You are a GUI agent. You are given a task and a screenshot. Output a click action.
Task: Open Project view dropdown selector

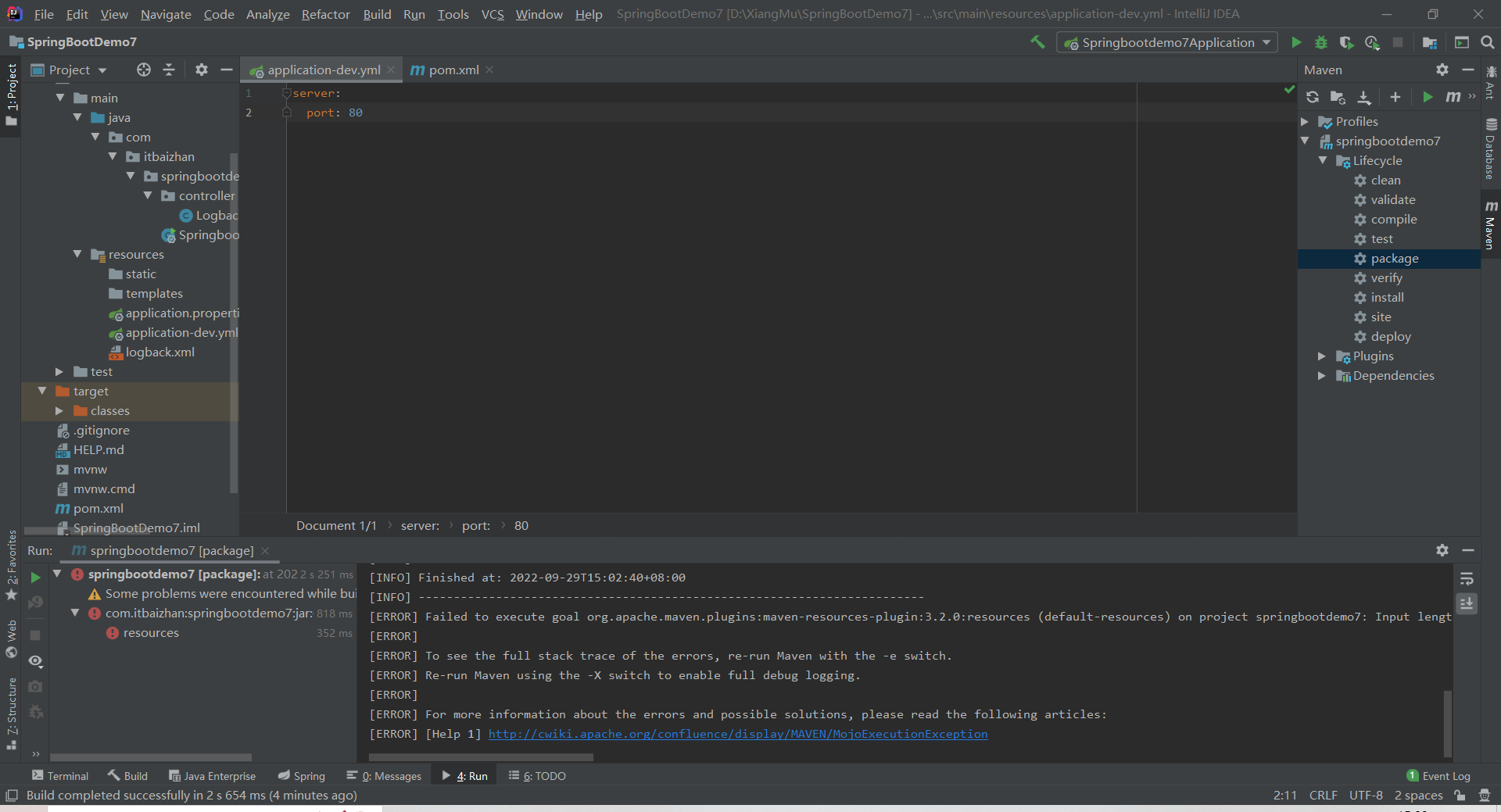(69, 70)
